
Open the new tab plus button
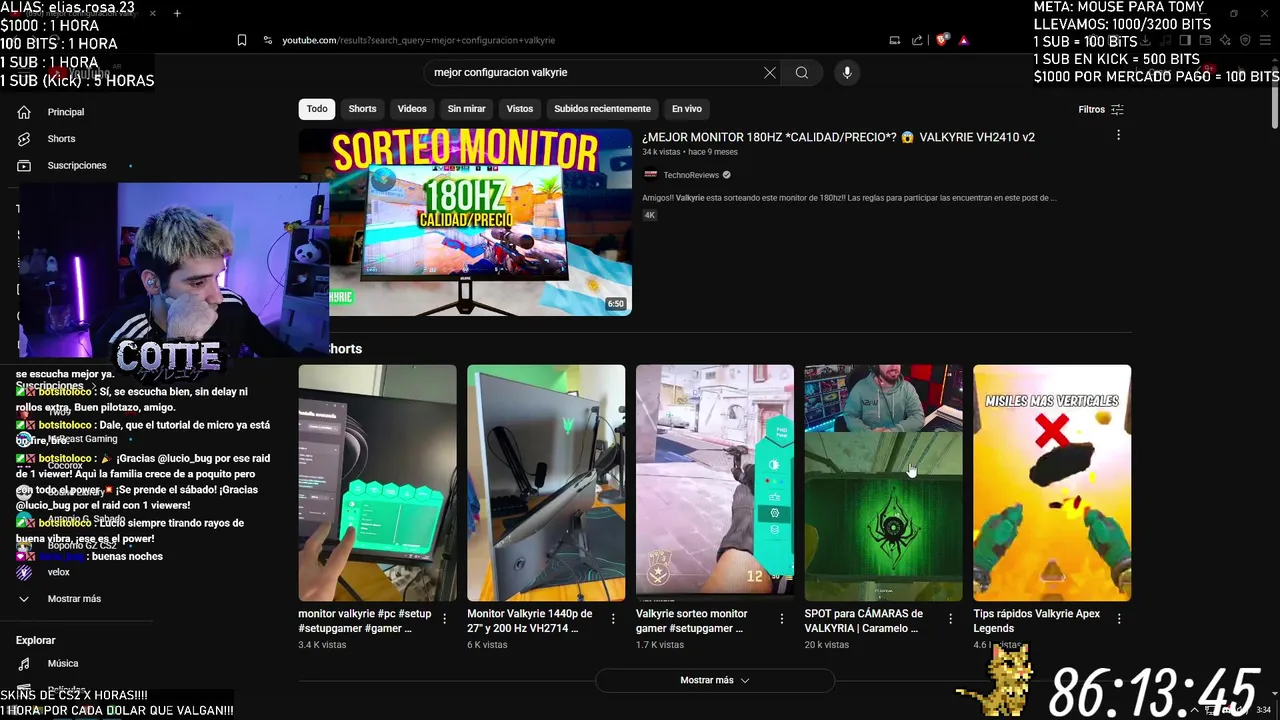point(177,13)
